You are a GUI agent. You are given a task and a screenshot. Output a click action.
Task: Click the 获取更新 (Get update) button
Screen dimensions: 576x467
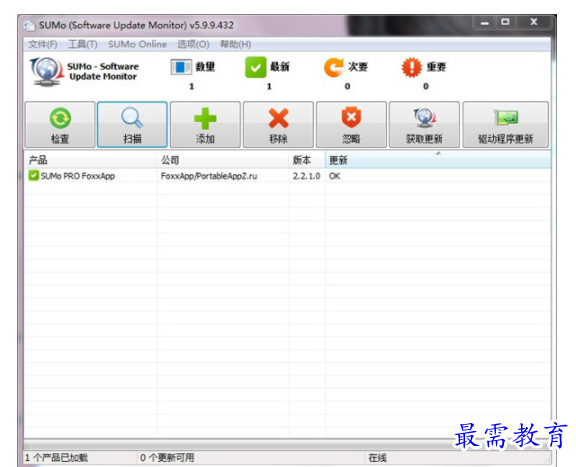coord(424,125)
